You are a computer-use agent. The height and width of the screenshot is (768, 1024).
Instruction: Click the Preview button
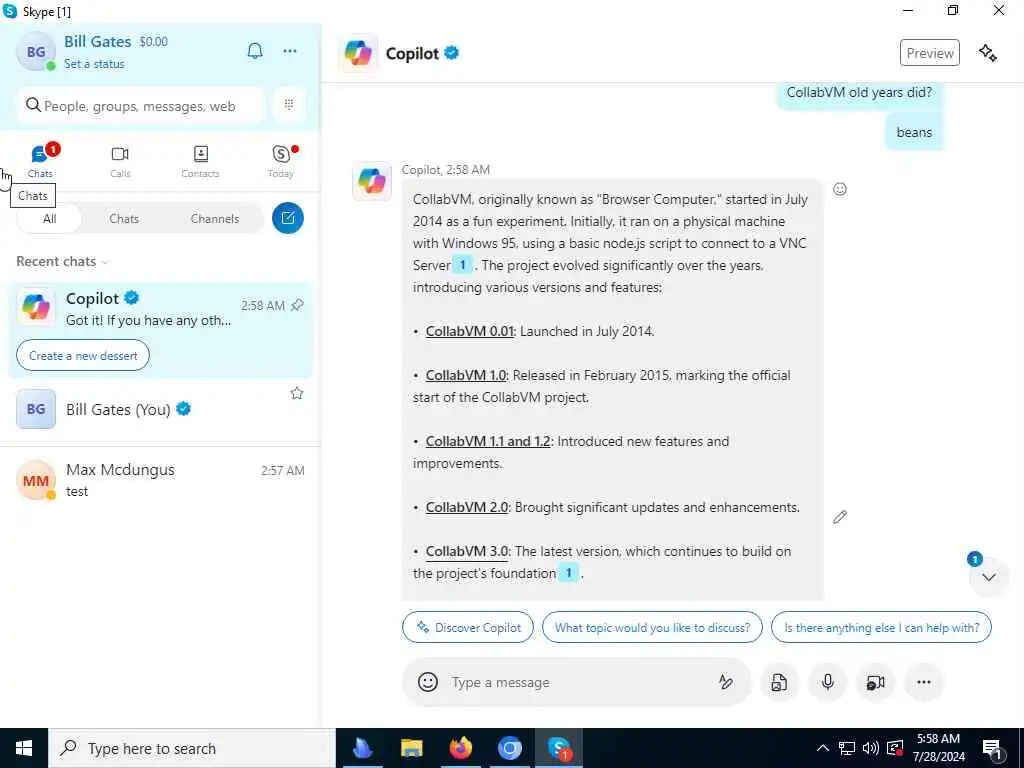pyautogui.click(x=930, y=53)
